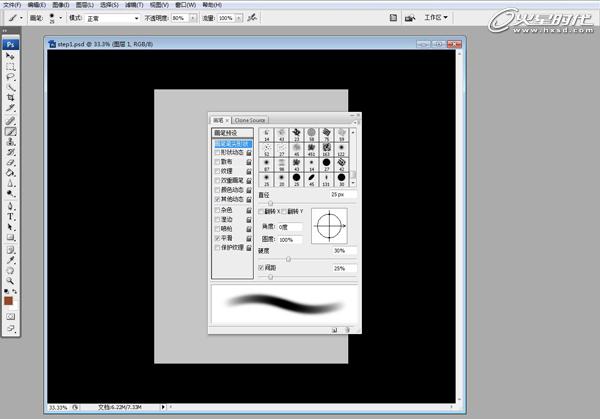Image resolution: width=600 pixels, height=419 pixels.
Task: Select the Path Selection arrow tool
Action: (10, 227)
